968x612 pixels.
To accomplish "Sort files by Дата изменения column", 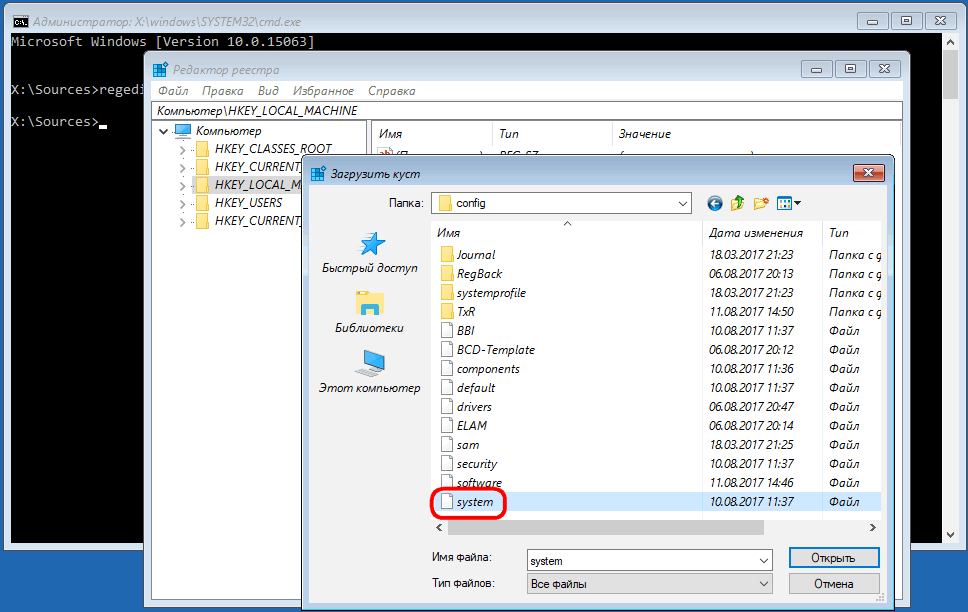I will coord(762,233).
